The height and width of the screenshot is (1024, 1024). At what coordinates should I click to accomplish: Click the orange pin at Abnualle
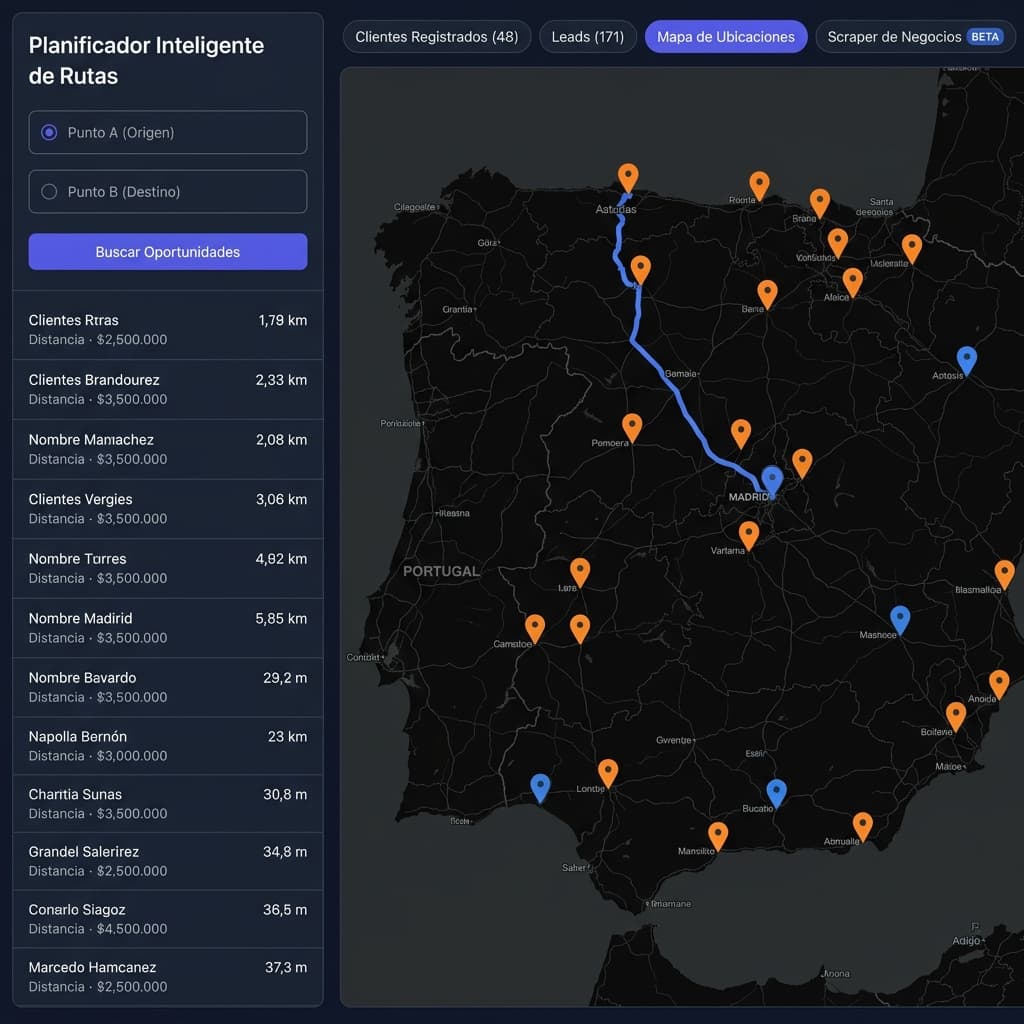pyautogui.click(x=862, y=827)
